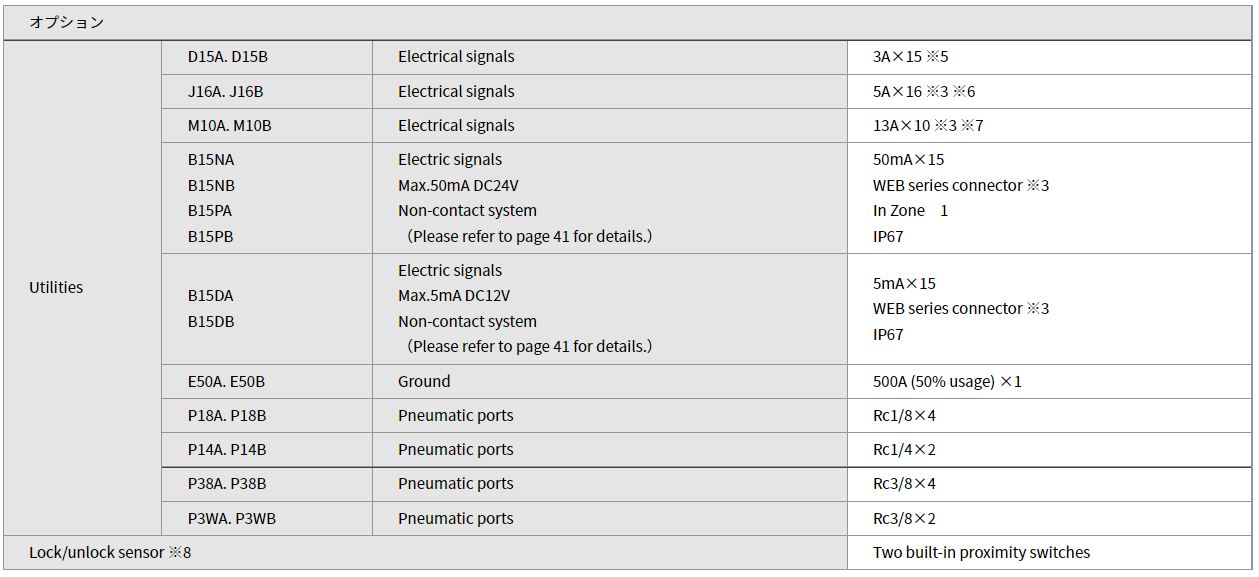Image resolution: width=1259 pixels, height=577 pixels.
Task: Select the P38A. P38B model code
Action: [227, 484]
